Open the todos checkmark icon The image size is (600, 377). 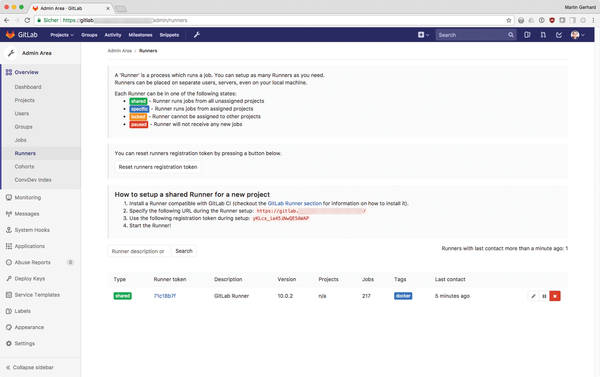559,35
